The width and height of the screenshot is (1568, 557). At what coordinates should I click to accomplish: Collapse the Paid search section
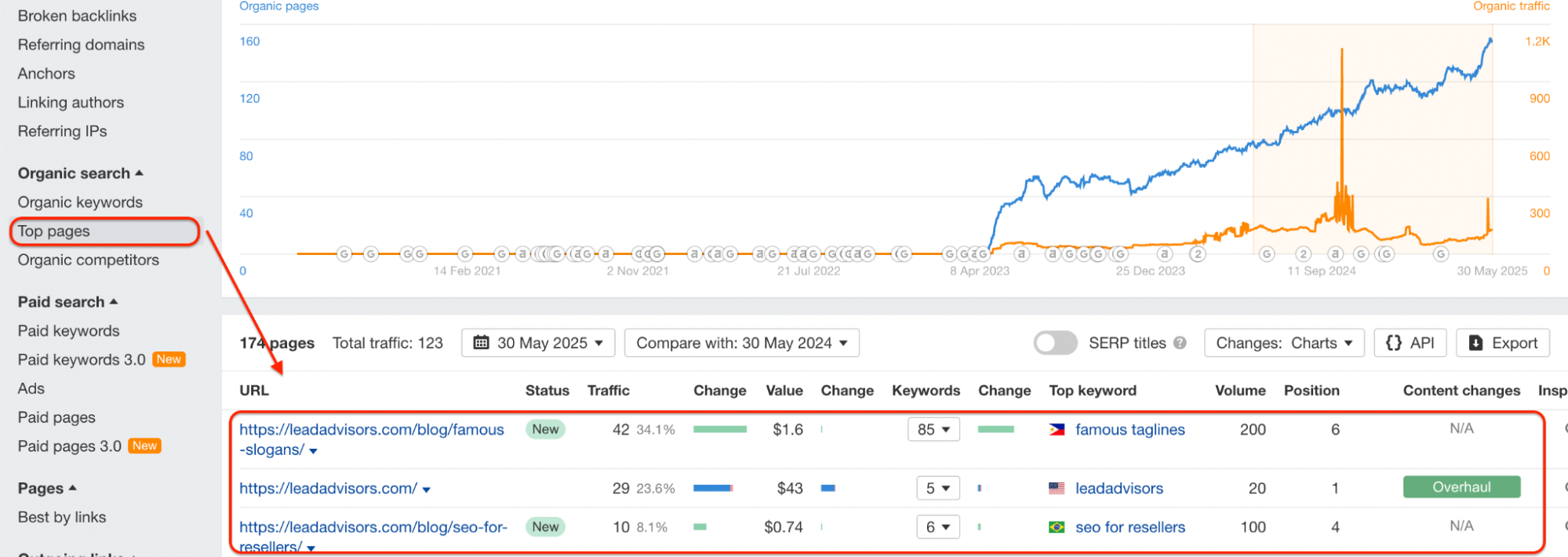click(x=67, y=302)
